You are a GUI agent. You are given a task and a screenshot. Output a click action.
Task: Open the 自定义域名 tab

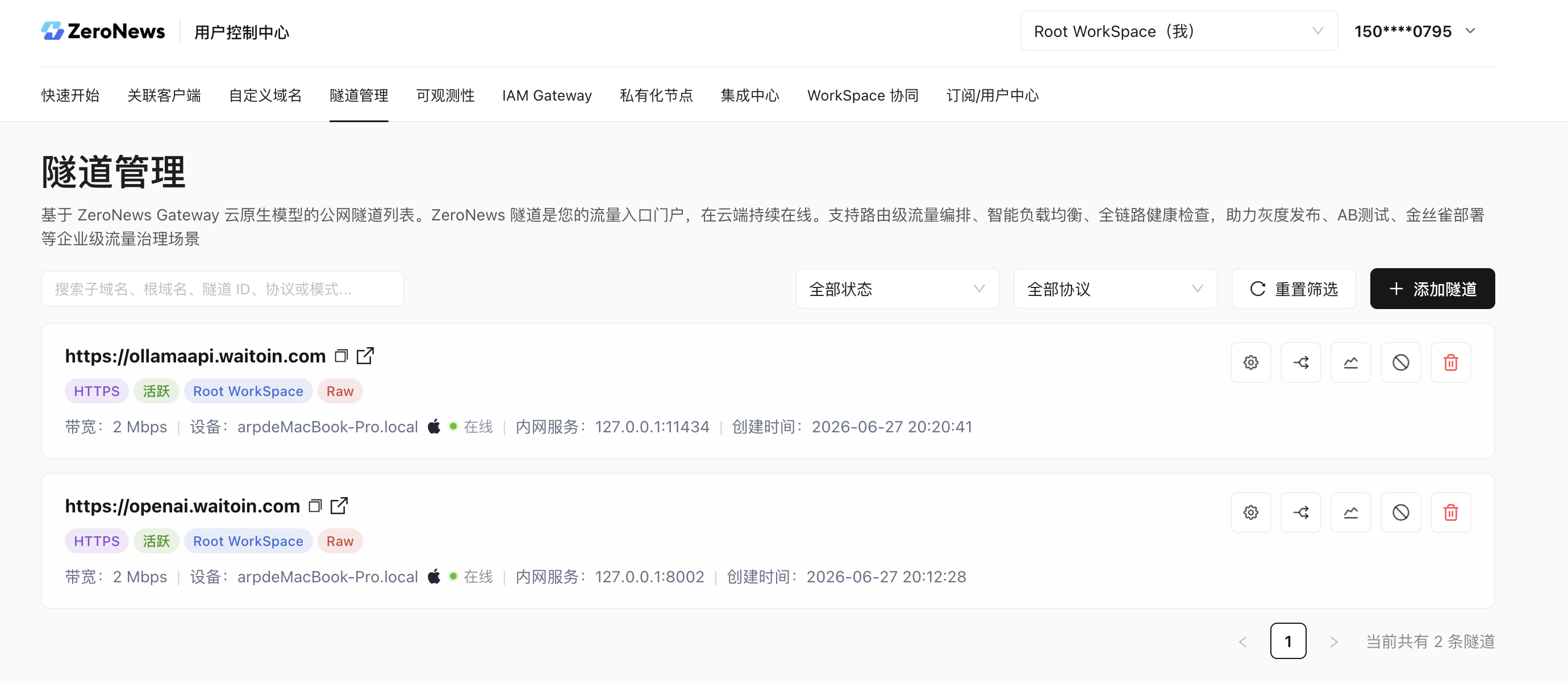click(265, 95)
